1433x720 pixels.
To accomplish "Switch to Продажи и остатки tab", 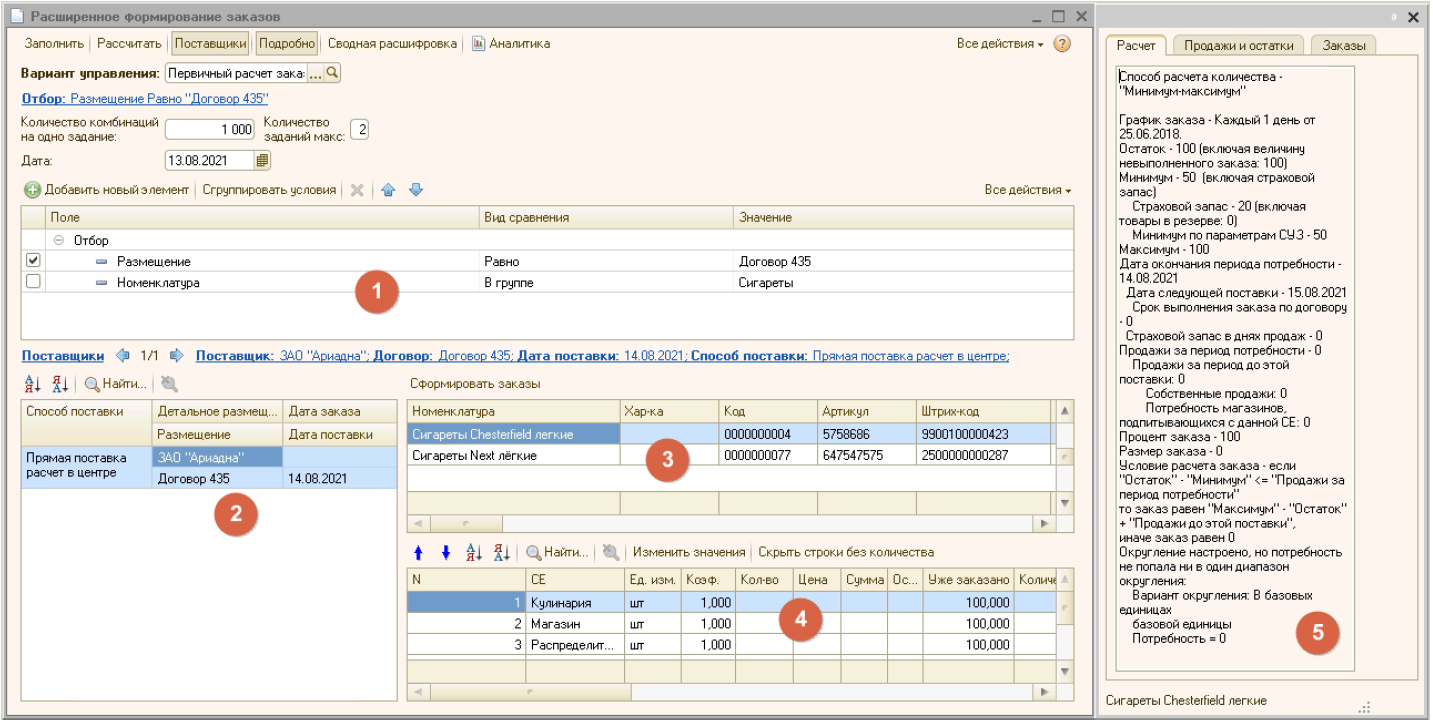I will tap(1238, 45).
